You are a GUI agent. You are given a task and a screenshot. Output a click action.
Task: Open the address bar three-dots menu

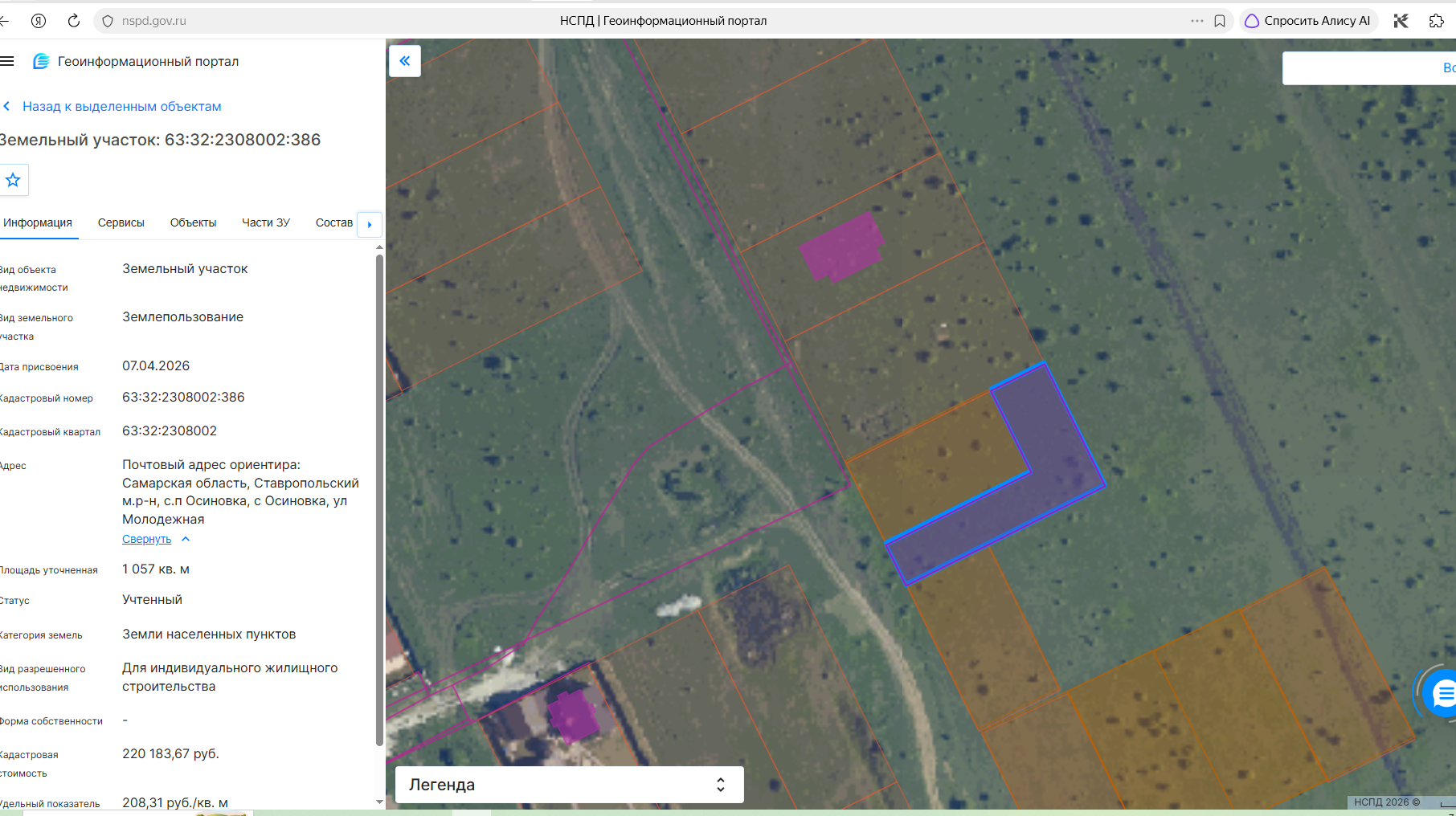1197,21
